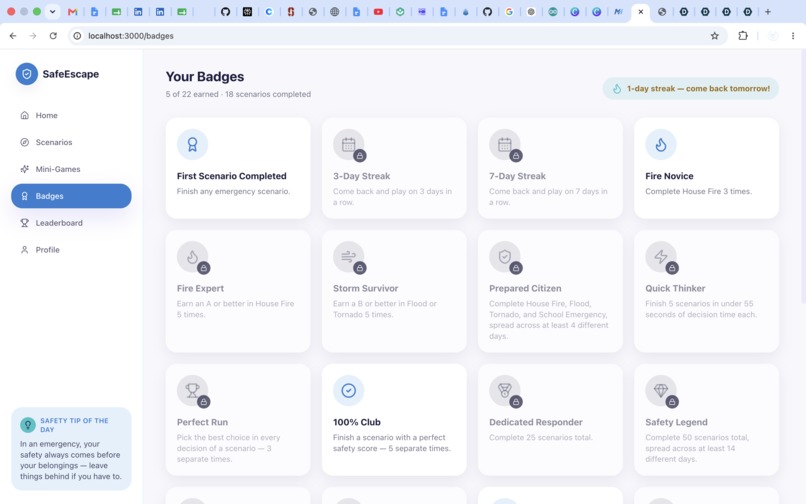
Task: Click the First Scenario Completed ribbon icon
Action: tap(192, 145)
